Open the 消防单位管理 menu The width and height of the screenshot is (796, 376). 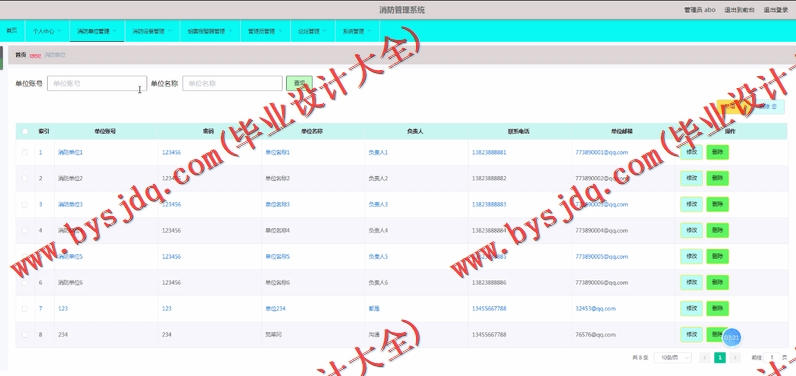(96, 31)
